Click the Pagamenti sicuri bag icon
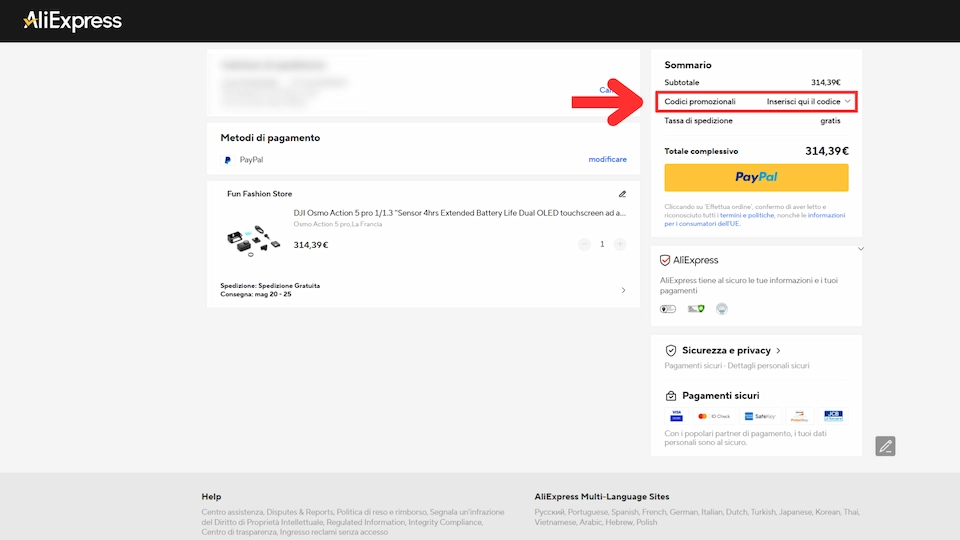This screenshot has width=960, height=540. [x=671, y=396]
